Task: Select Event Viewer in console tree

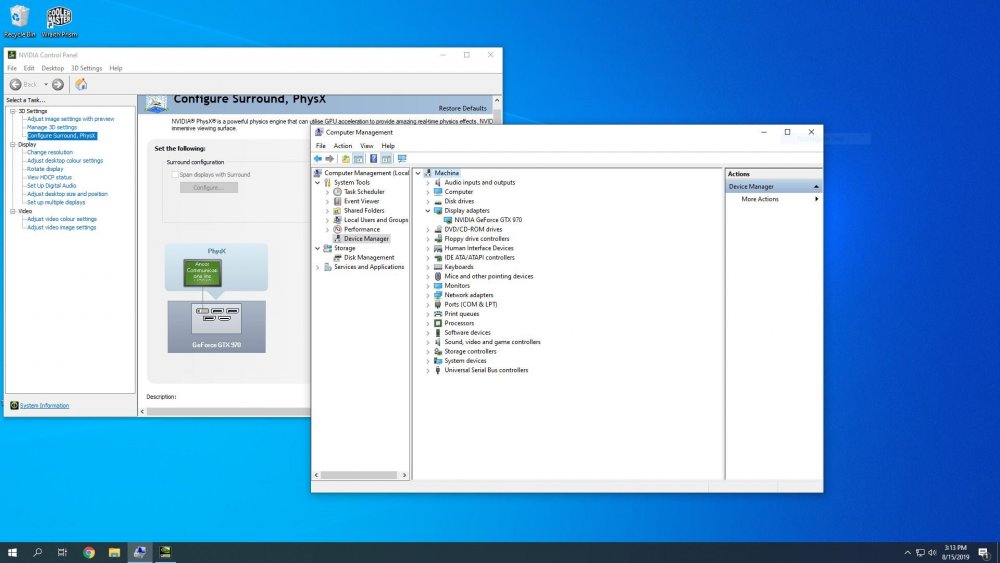Action: [361, 201]
